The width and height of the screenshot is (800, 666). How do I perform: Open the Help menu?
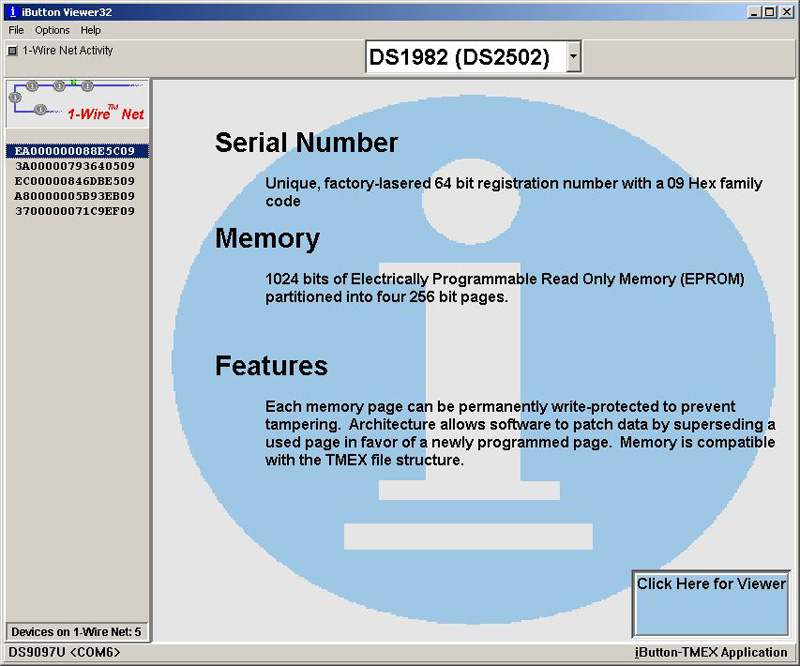[x=90, y=30]
